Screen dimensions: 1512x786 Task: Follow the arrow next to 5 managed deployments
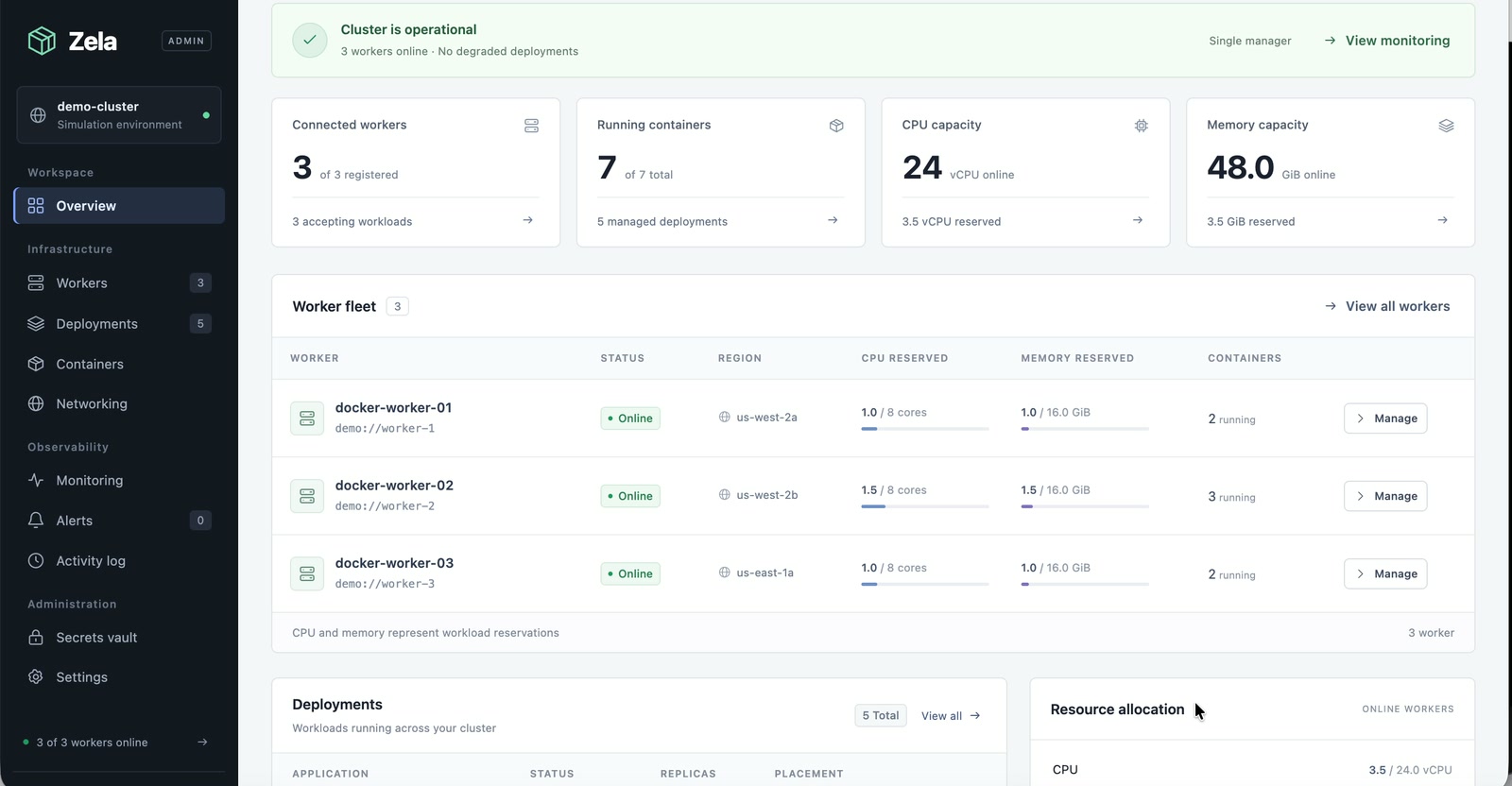[x=833, y=220]
